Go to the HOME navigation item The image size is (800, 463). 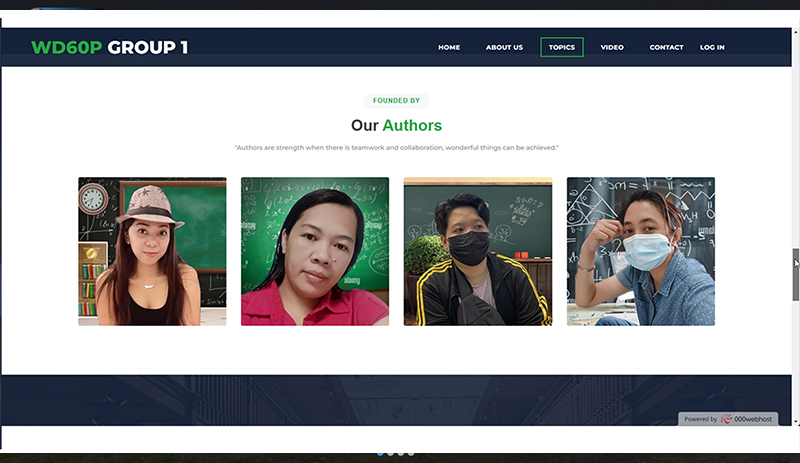449,47
